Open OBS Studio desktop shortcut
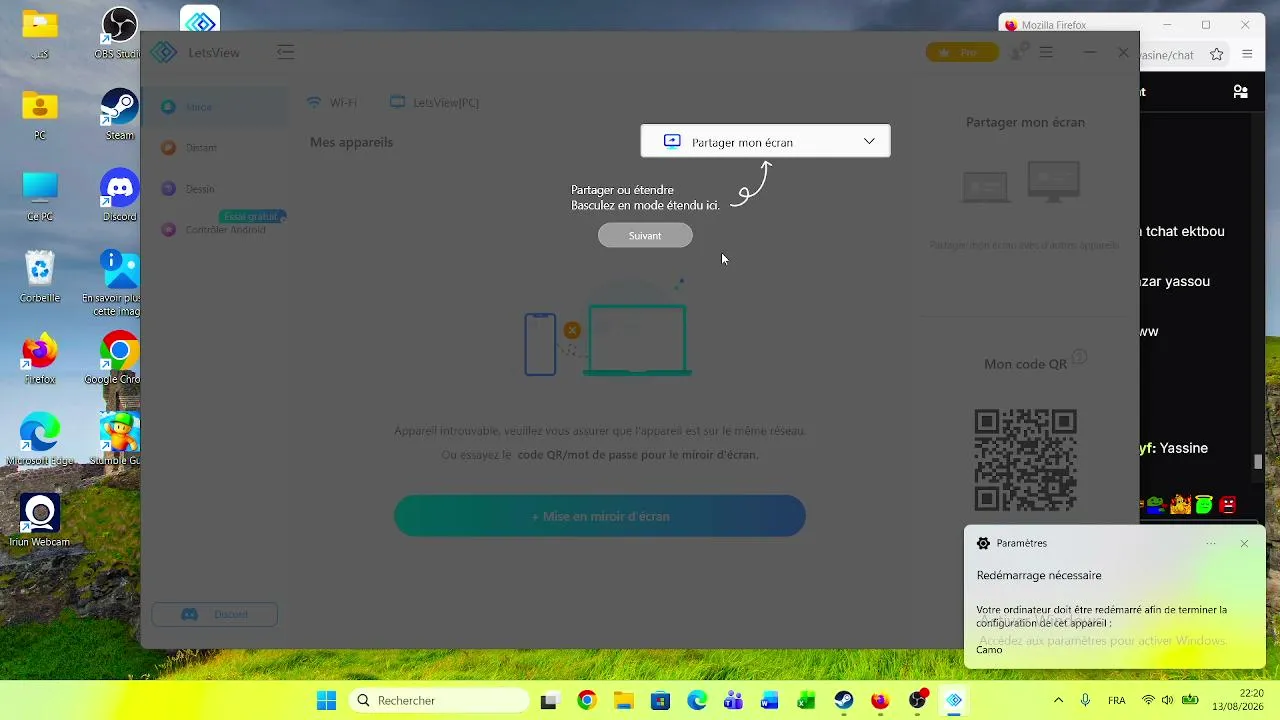The width and height of the screenshot is (1280, 720). (x=120, y=34)
